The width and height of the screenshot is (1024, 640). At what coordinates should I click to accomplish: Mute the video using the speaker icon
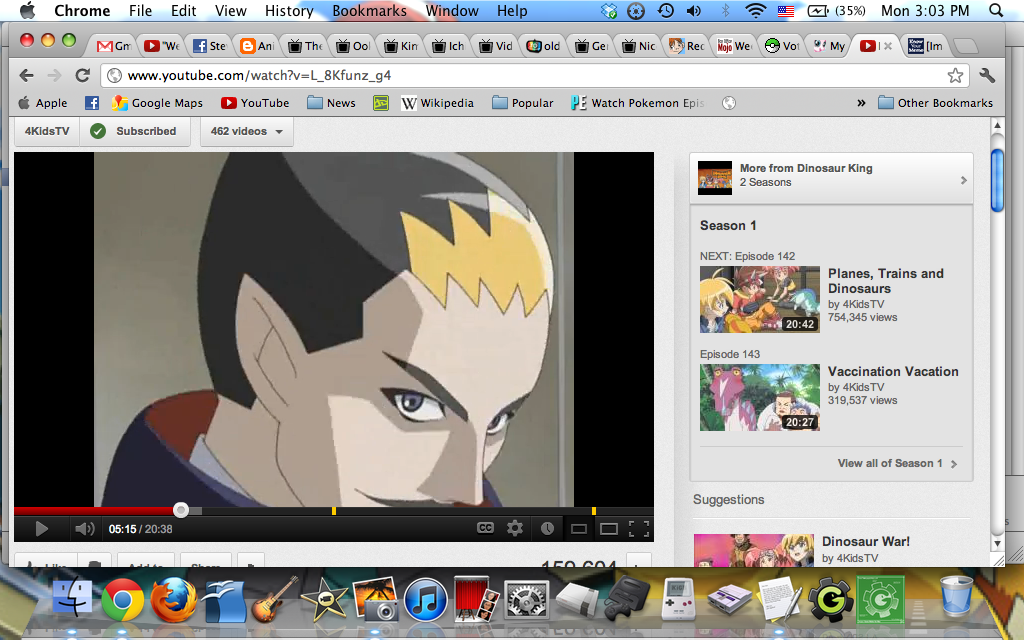pos(84,528)
